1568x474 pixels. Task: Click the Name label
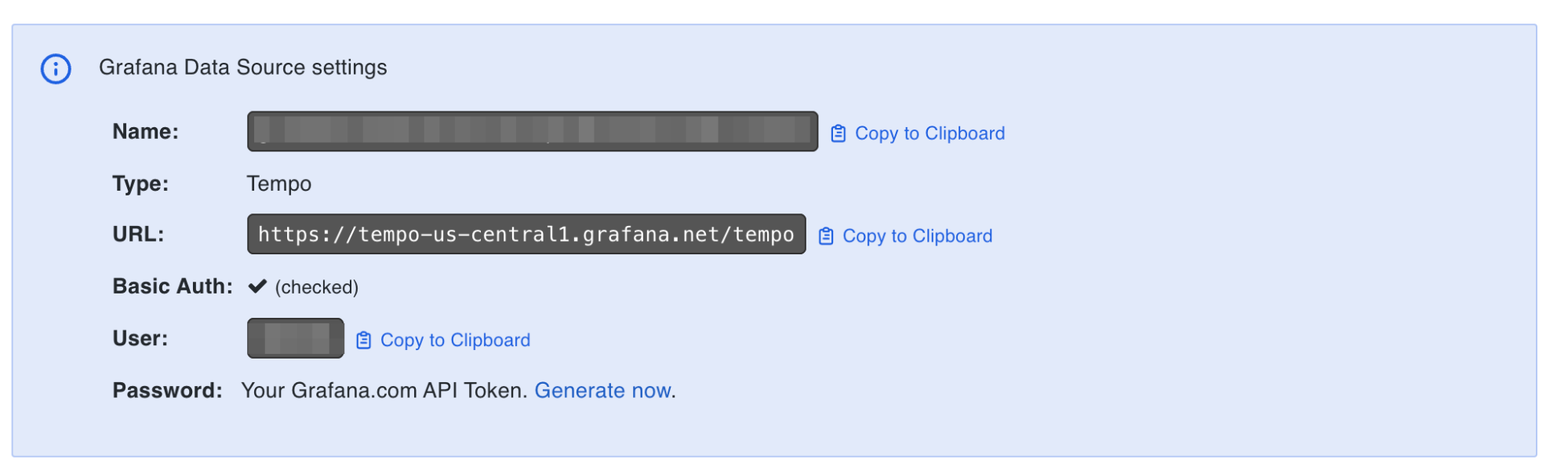145,131
